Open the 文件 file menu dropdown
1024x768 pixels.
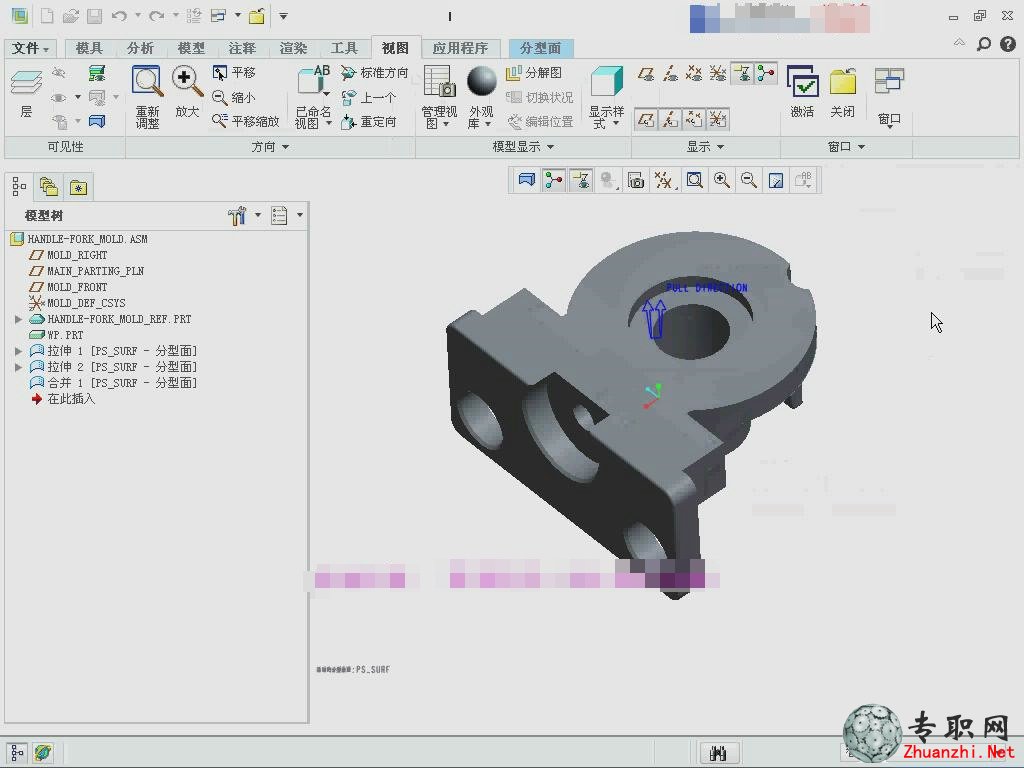[30, 48]
